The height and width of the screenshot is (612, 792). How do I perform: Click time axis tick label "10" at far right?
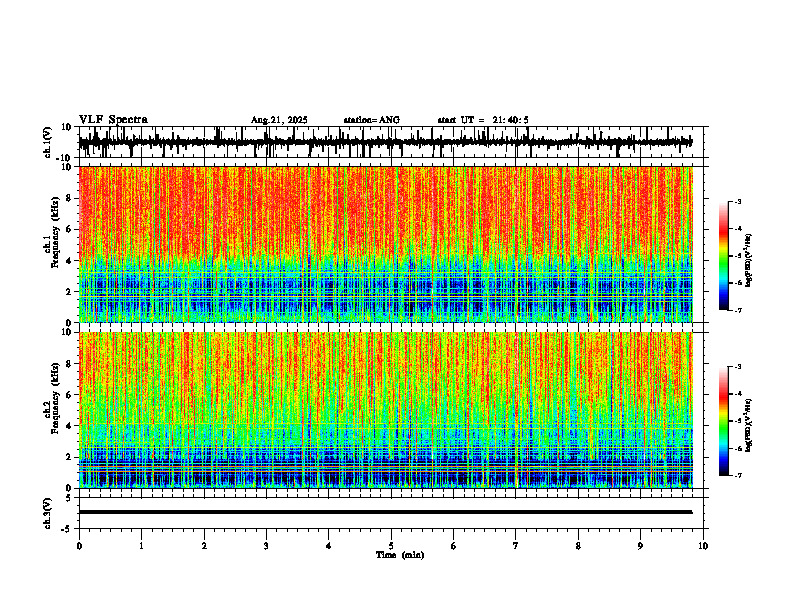(703, 546)
